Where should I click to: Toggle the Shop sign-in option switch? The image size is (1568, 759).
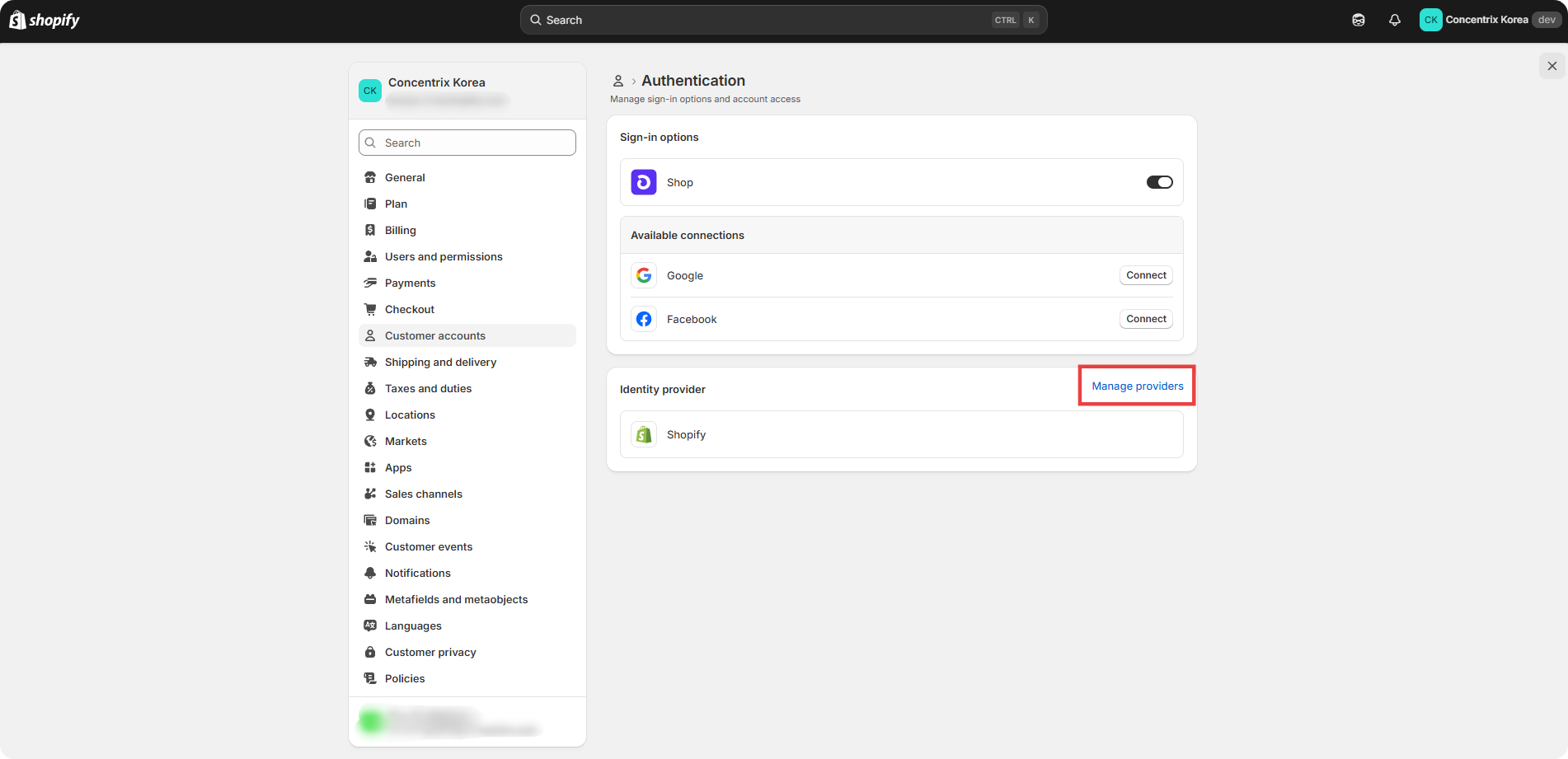1159,182
